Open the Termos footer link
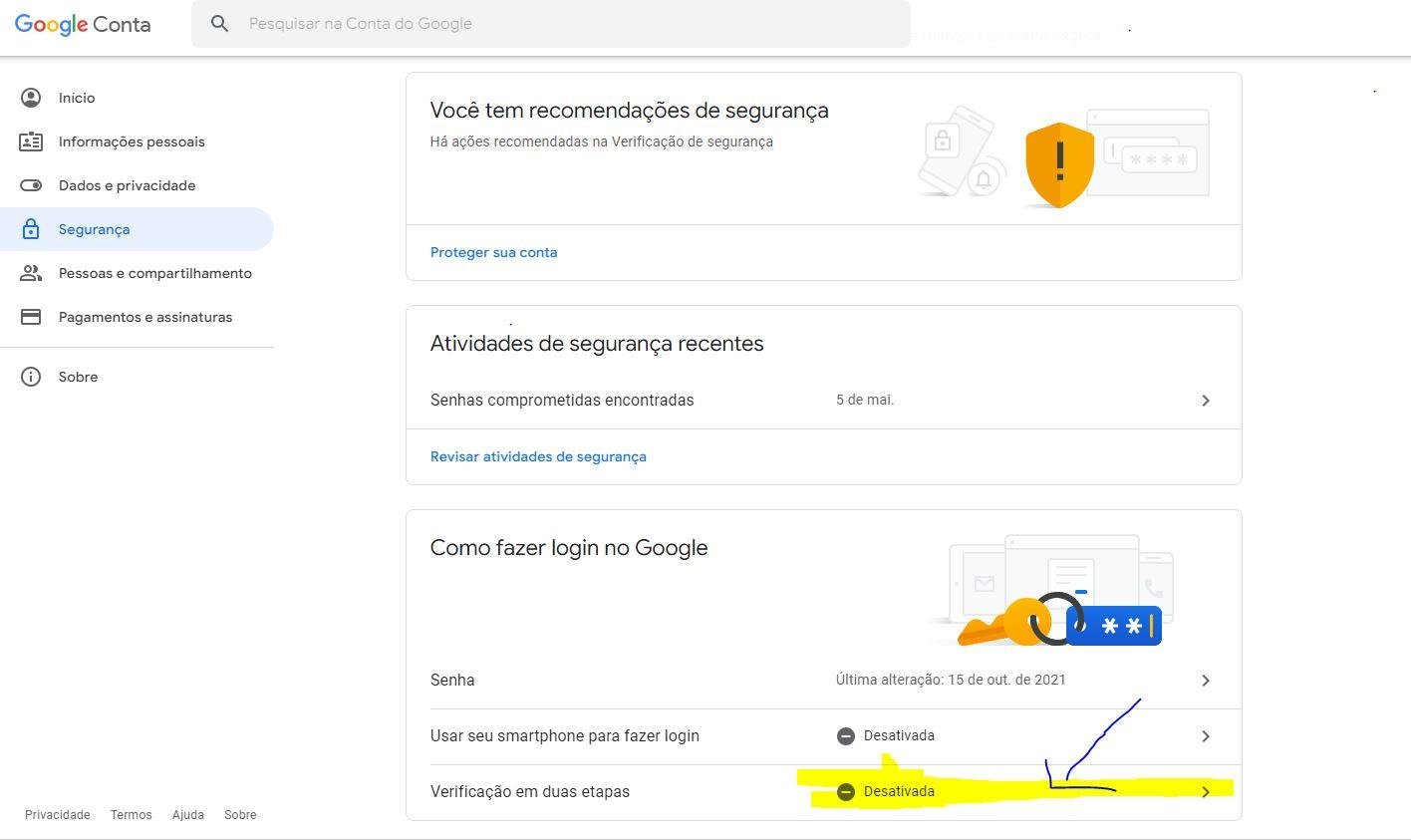 132,815
